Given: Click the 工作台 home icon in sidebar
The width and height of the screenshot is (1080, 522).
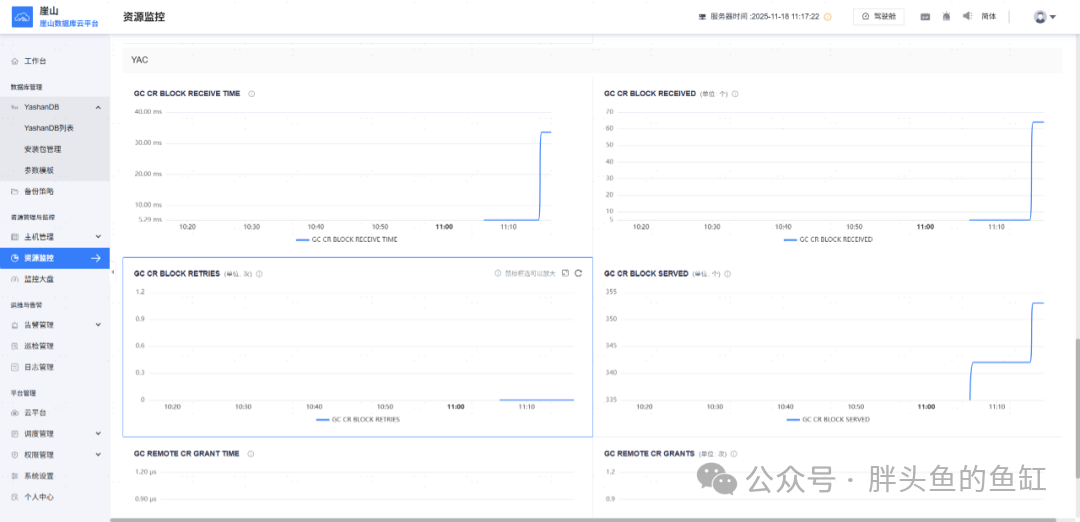Looking at the screenshot, I should tap(15, 61).
